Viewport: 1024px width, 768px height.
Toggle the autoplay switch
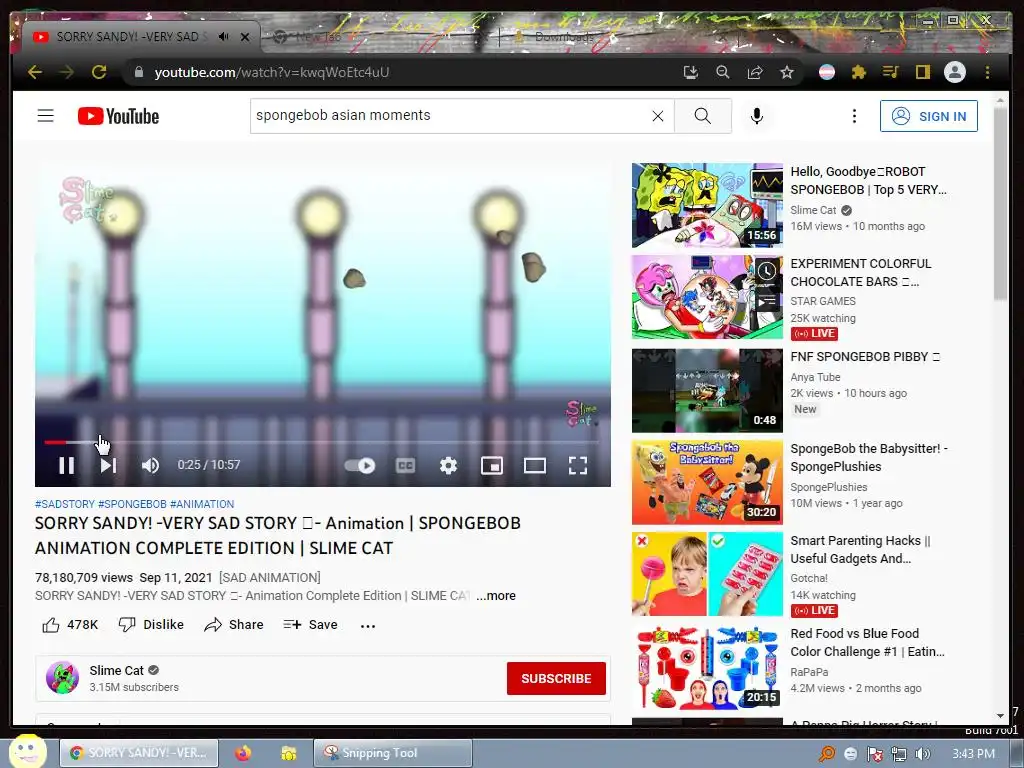click(x=360, y=466)
